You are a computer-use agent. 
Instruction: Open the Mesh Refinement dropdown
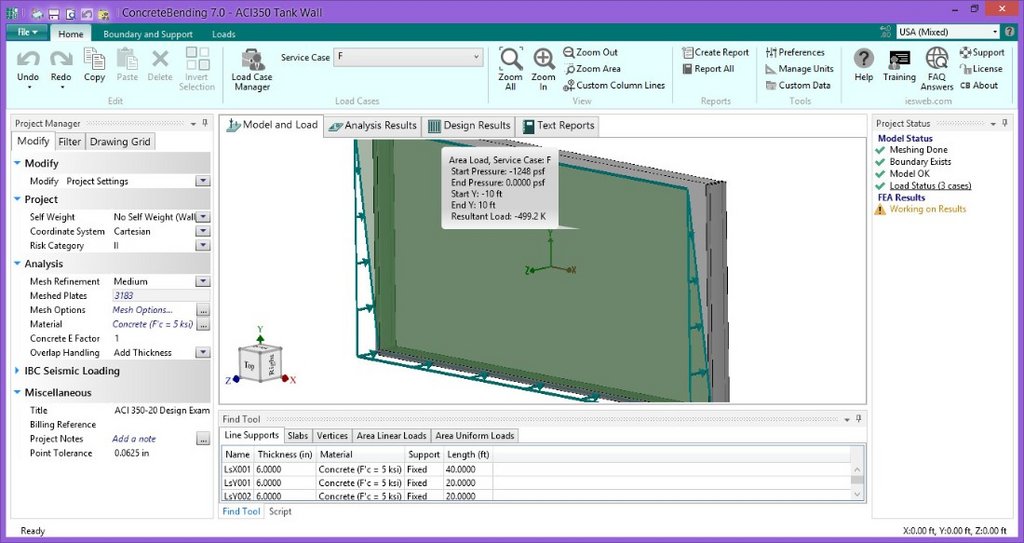pos(202,281)
